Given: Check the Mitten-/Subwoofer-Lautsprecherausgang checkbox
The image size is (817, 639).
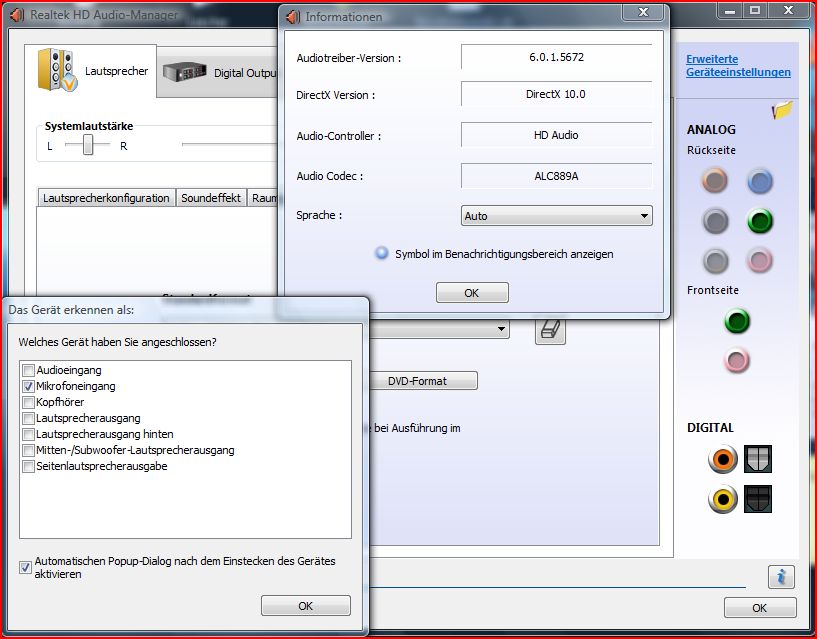Looking at the screenshot, I should click(x=28, y=450).
